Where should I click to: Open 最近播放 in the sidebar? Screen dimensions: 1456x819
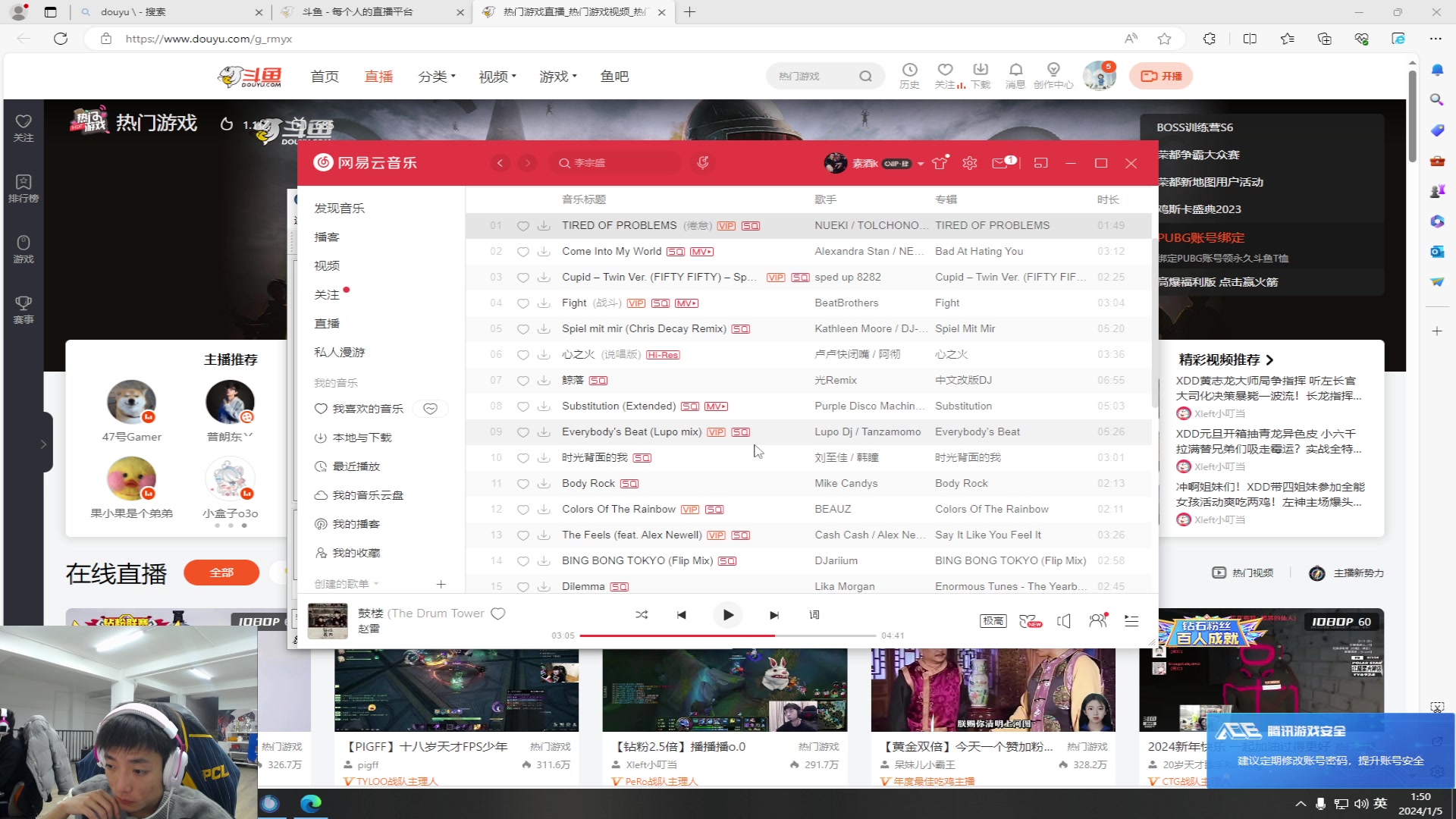[x=347, y=466]
